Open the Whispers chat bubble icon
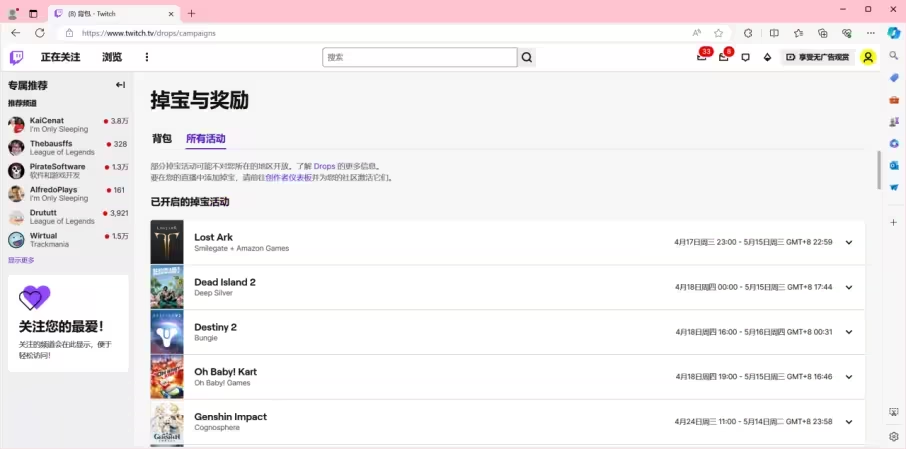 (x=745, y=57)
